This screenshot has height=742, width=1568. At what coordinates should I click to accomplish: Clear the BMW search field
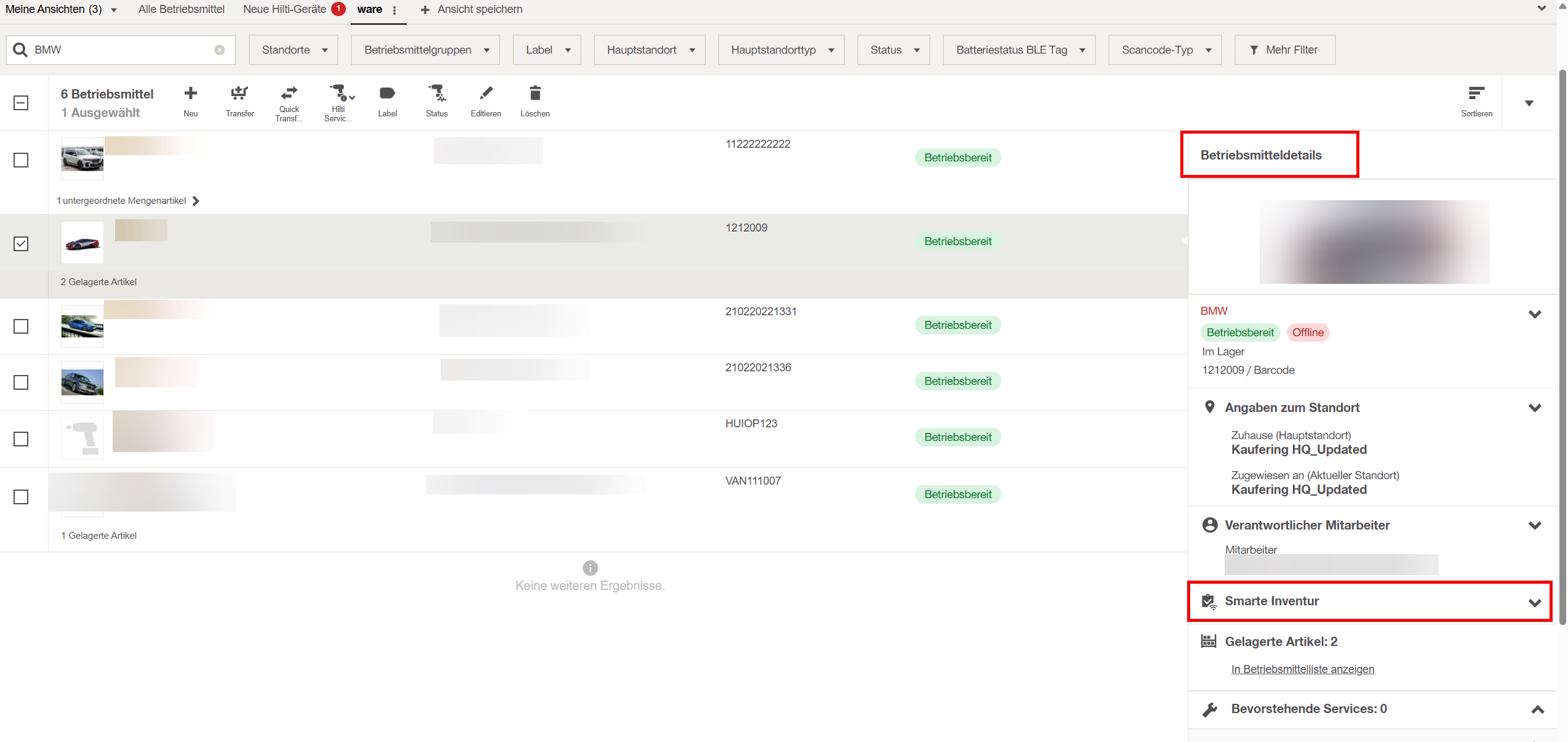(220, 50)
